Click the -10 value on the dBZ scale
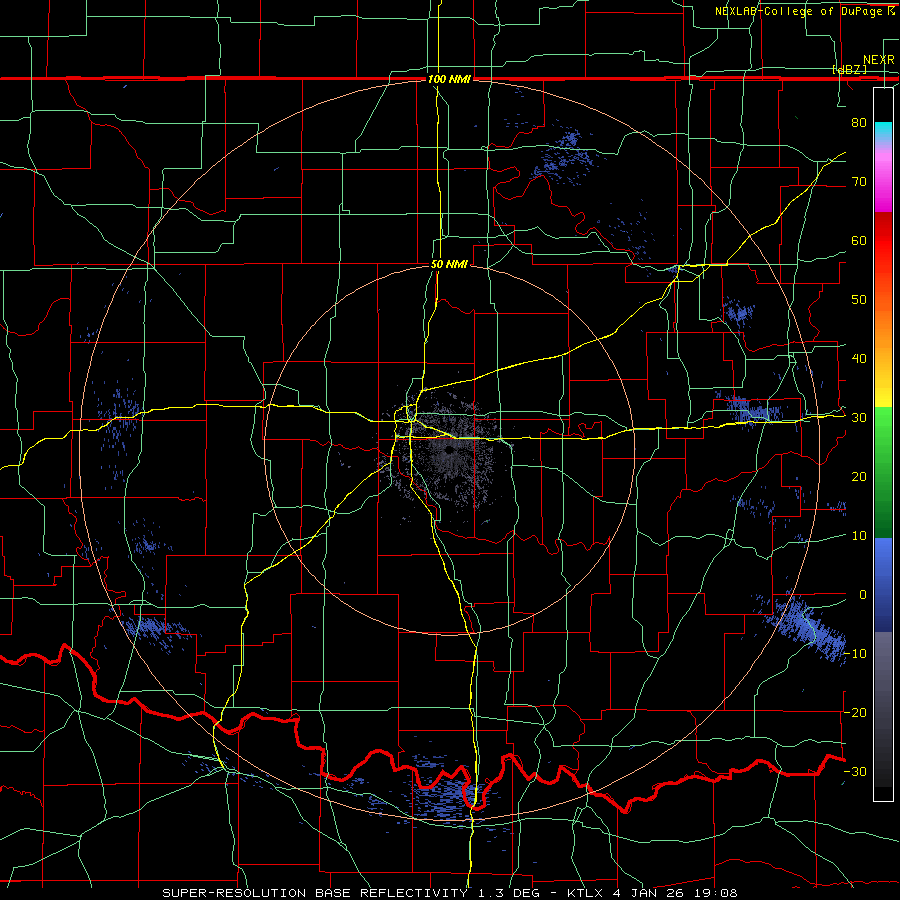 click(x=855, y=653)
